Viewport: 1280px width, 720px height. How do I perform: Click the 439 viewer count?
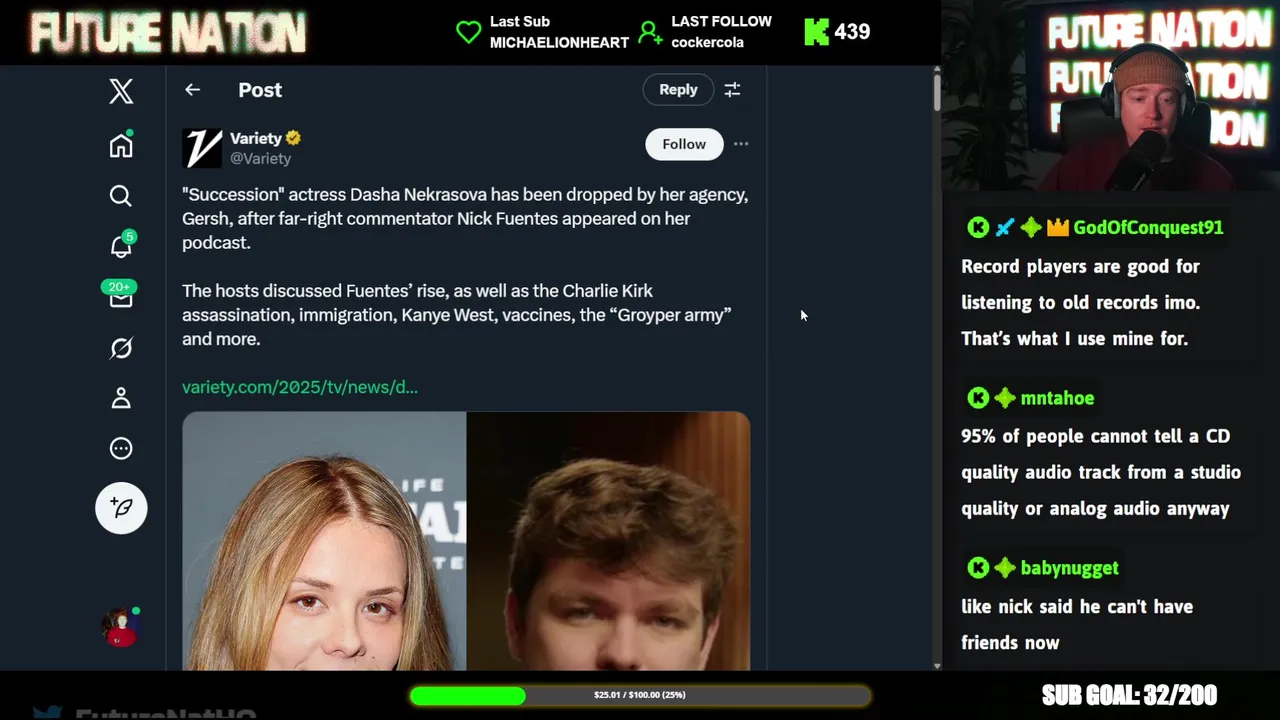pyautogui.click(x=852, y=32)
